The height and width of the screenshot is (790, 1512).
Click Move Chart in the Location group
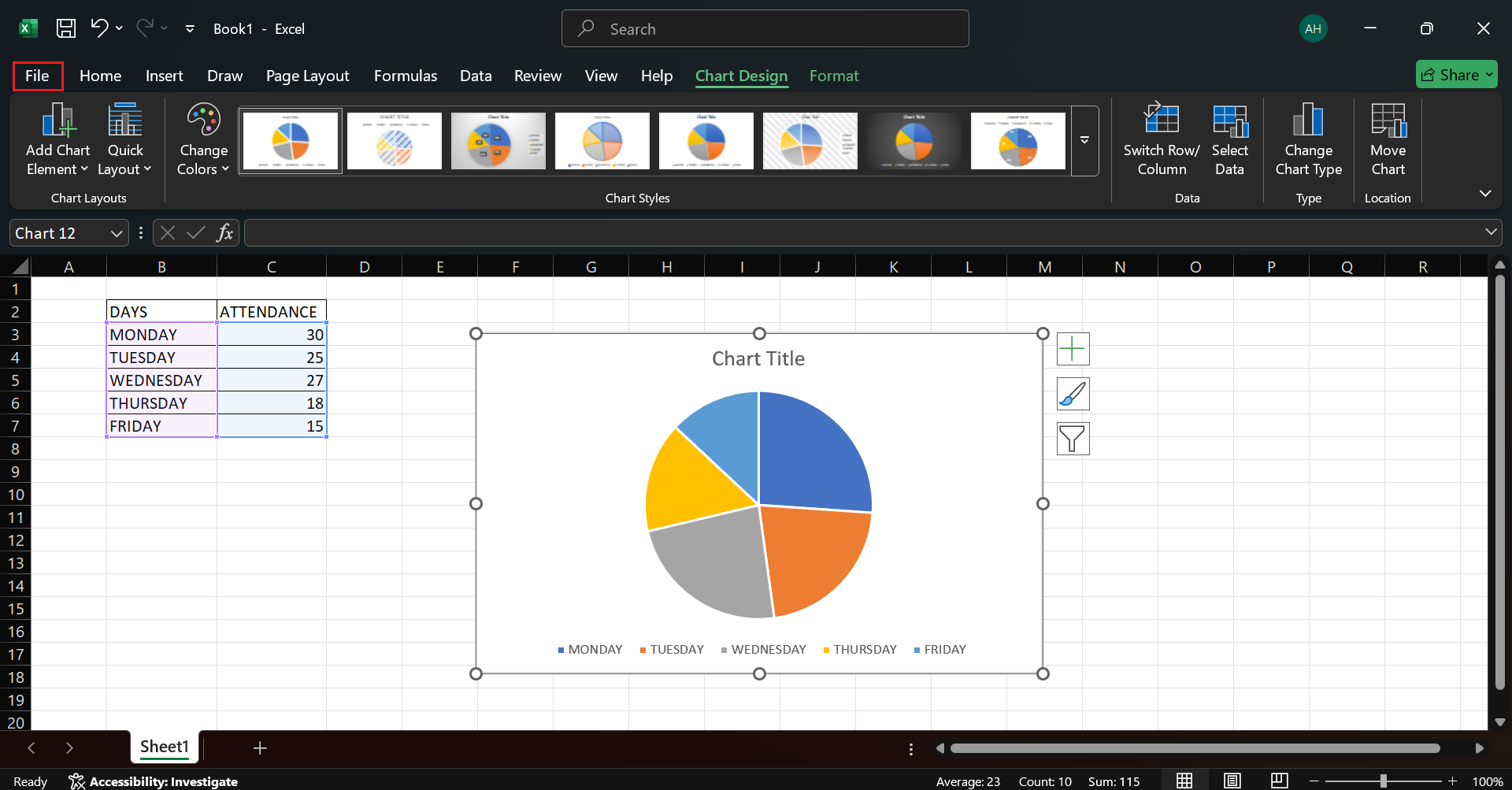[1388, 139]
